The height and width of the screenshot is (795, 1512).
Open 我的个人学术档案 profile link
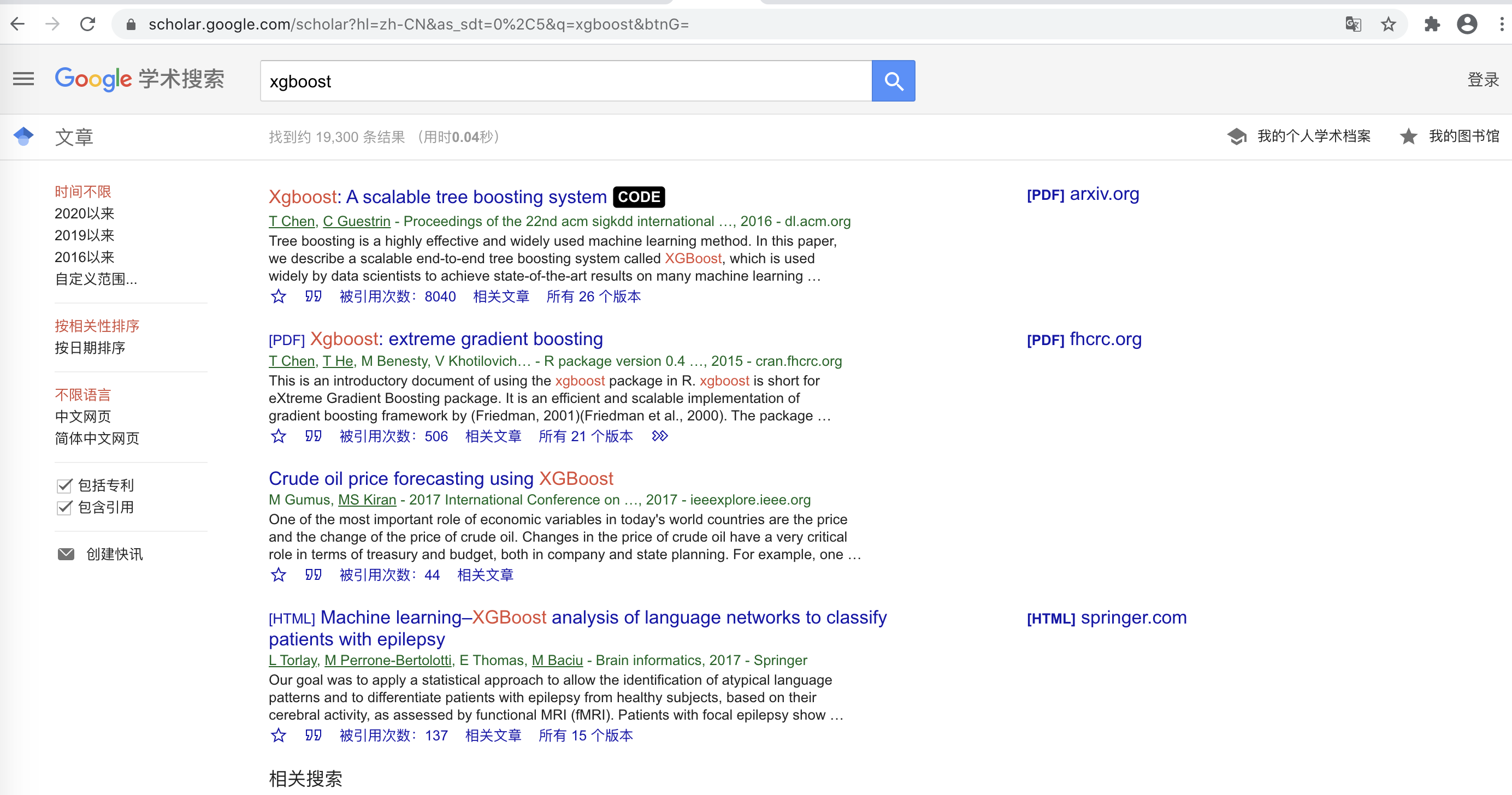pyautogui.click(x=1314, y=136)
